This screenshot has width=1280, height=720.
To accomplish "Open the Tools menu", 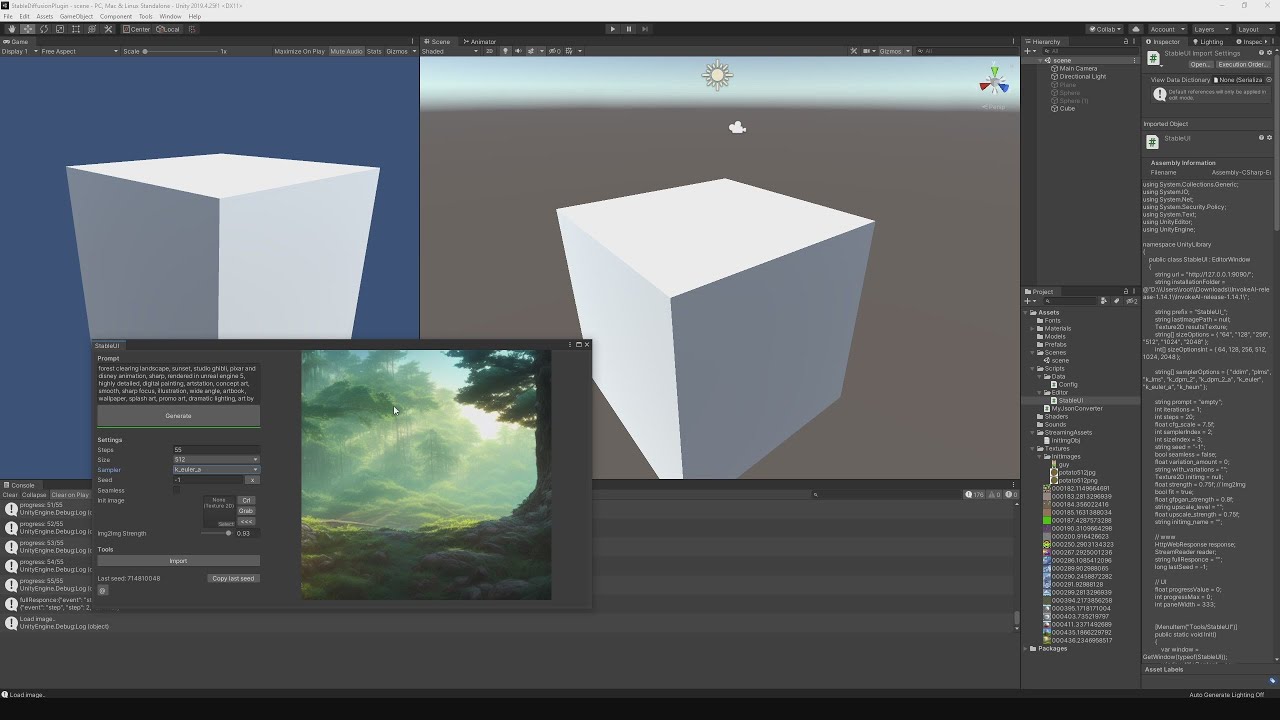I will (x=146, y=16).
